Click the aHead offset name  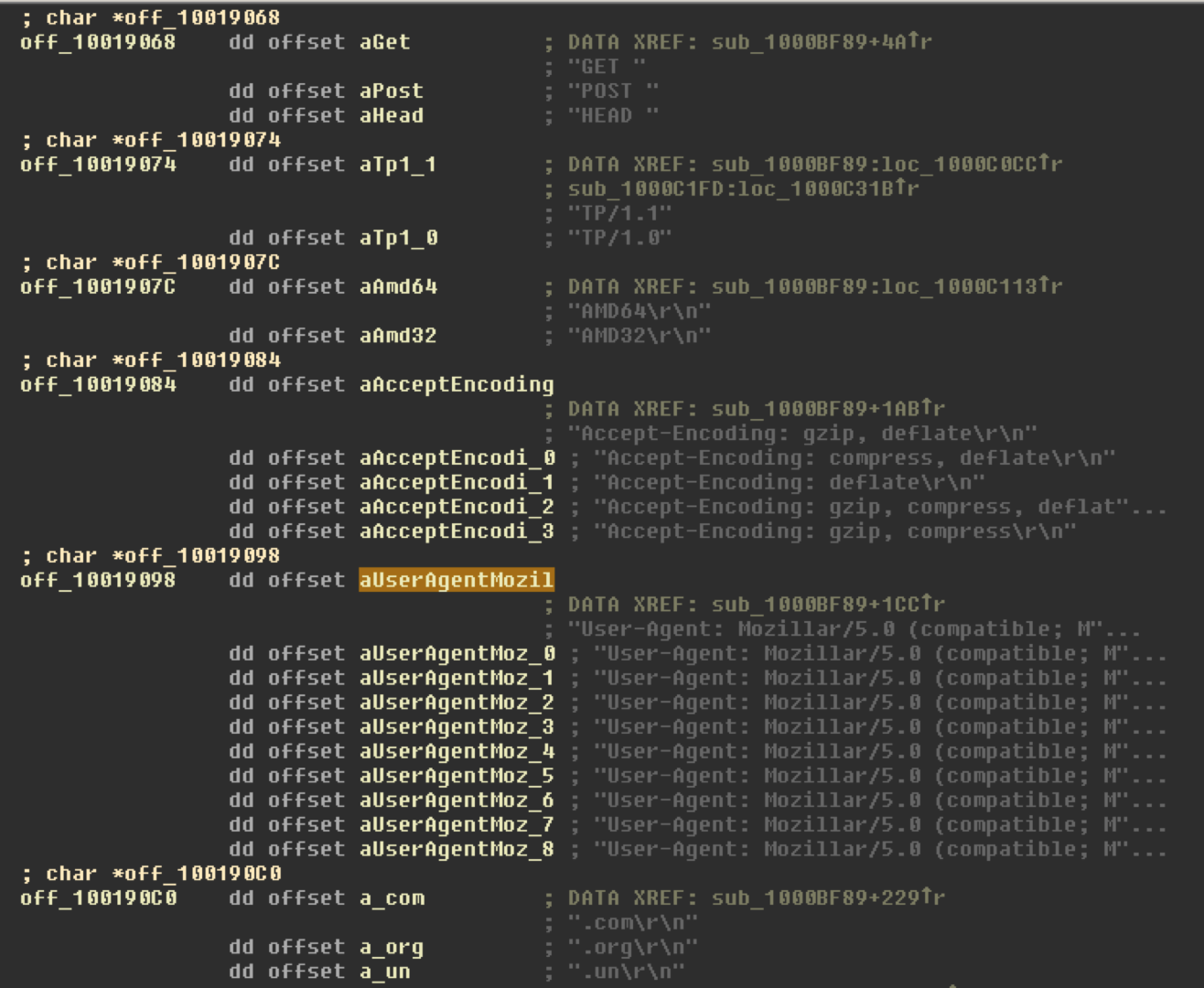point(391,115)
